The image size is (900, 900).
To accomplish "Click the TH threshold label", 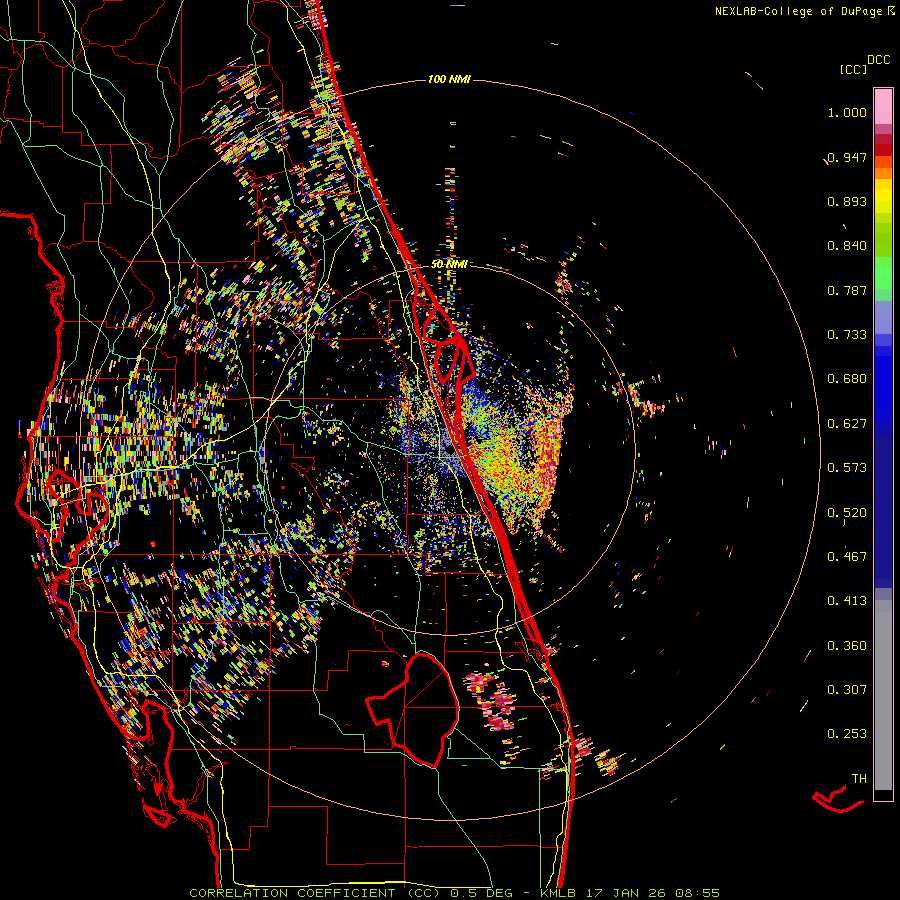I will click(x=858, y=778).
